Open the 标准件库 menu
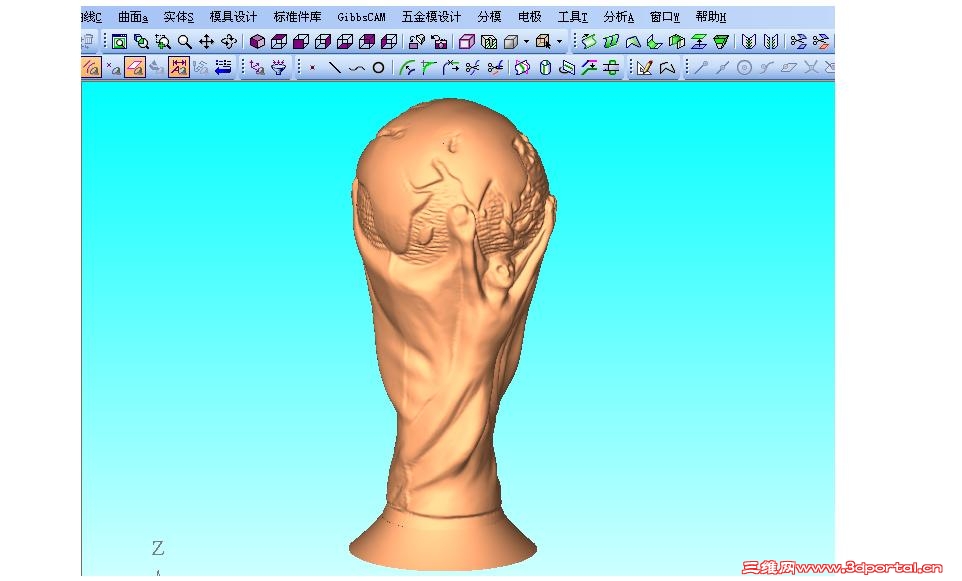The image size is (962, 581). [x=298, y=17]
